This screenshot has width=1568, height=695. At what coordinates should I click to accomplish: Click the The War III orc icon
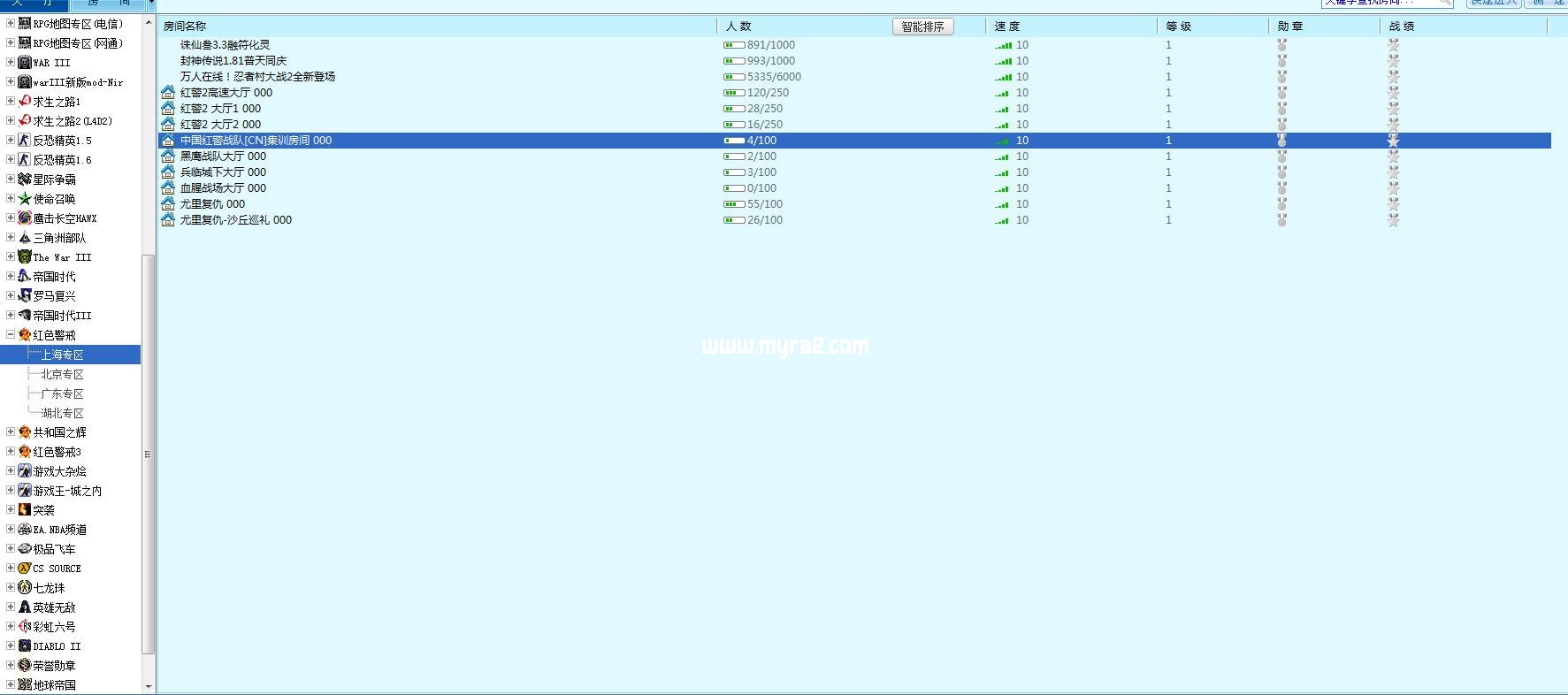[25, 257]
